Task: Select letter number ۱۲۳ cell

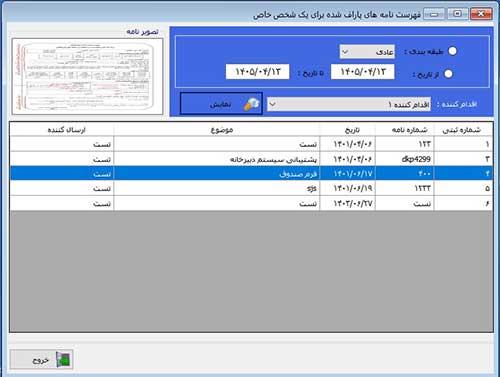Action: [405, 144]
